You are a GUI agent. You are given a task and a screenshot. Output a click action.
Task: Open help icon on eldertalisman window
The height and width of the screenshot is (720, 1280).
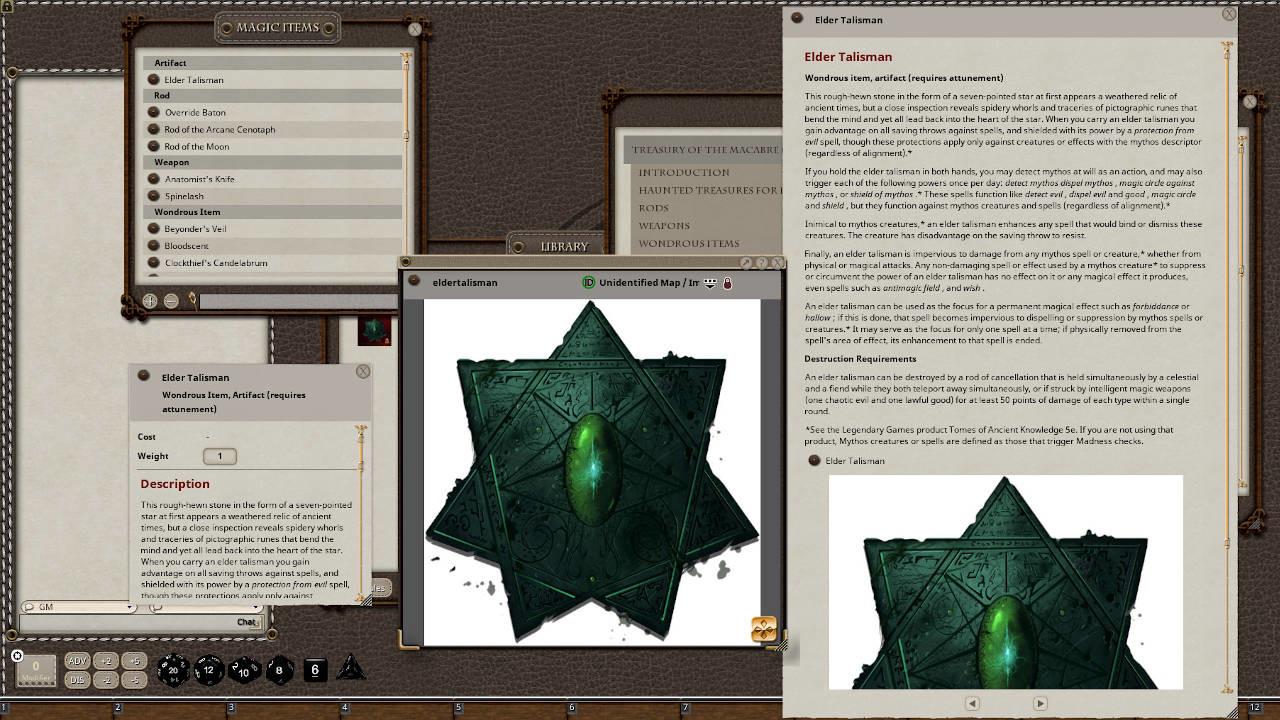[762, 263]
